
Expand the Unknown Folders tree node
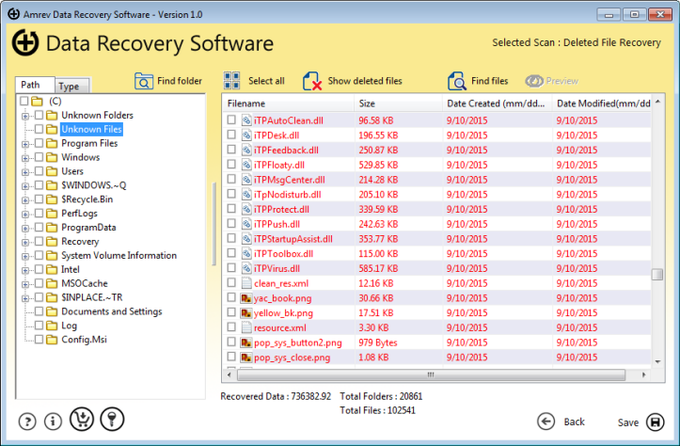tap(25, 116)
